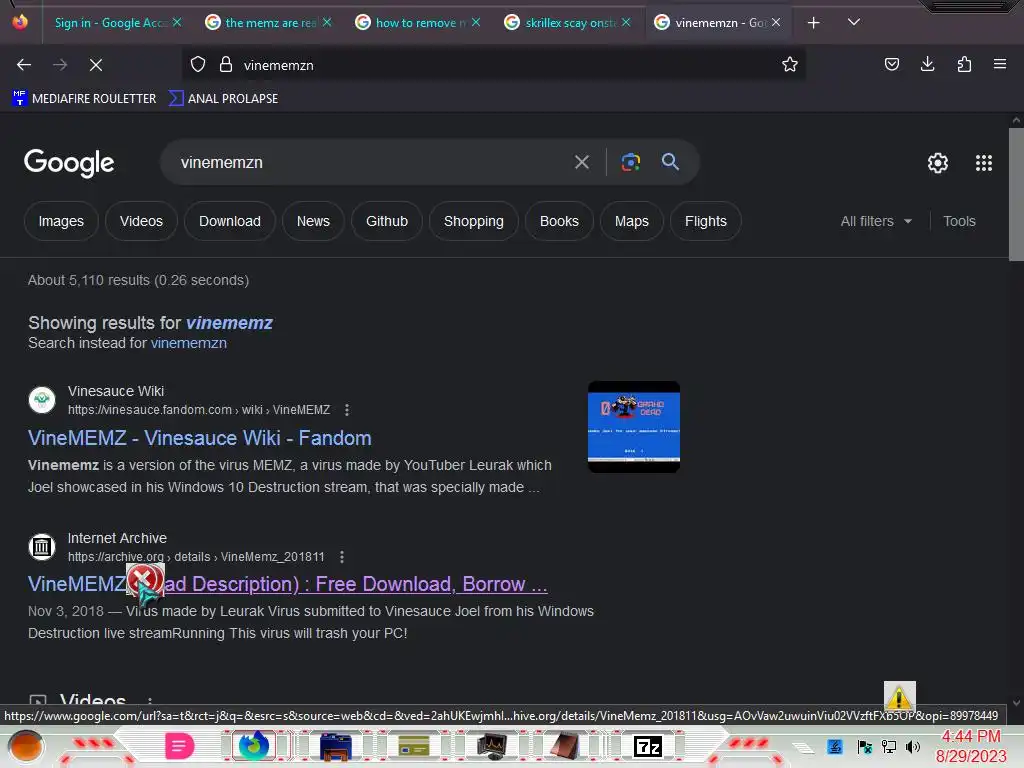Open a new browser tab
This screenshot has height=768, width=1024.
point(814,23)
